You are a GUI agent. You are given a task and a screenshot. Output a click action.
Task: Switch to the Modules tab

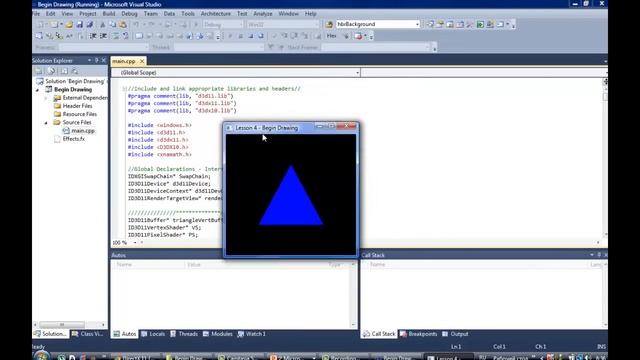(x=218, y=334)
